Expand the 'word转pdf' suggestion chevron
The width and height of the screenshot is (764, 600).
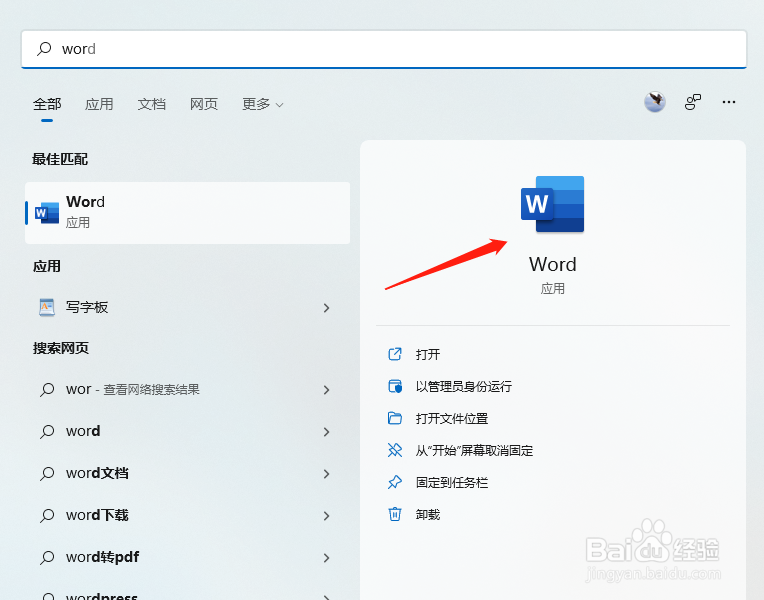point(326,557)
